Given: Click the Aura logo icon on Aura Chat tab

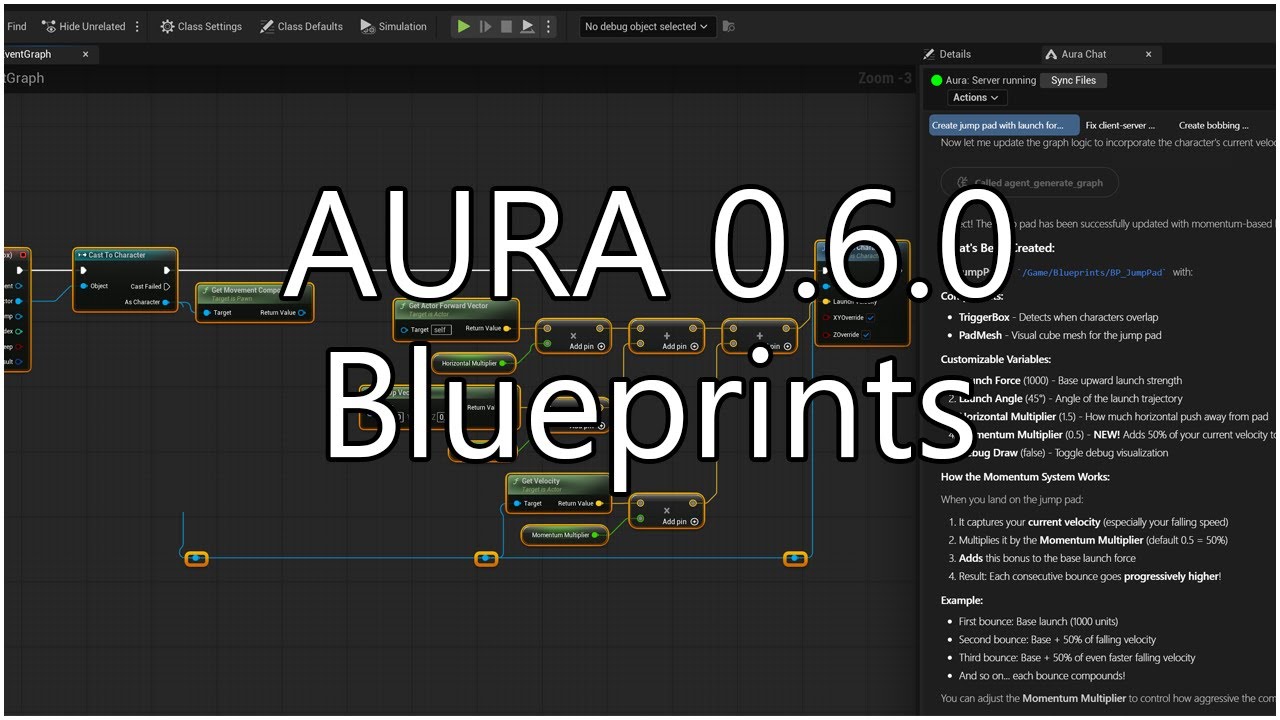Looking at the screenshot, I should pyautogui.click(x=1051, y=54).
